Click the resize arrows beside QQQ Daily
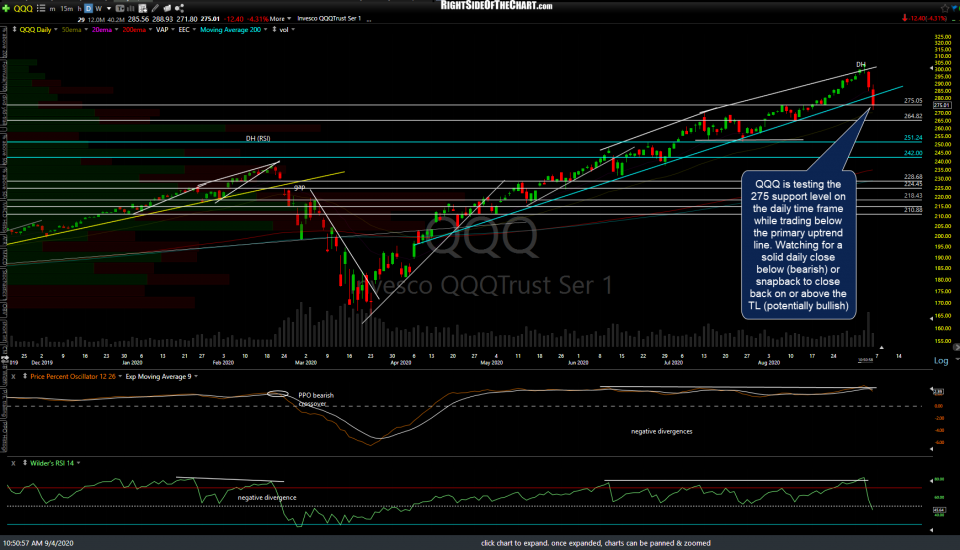 pos(14,29)
